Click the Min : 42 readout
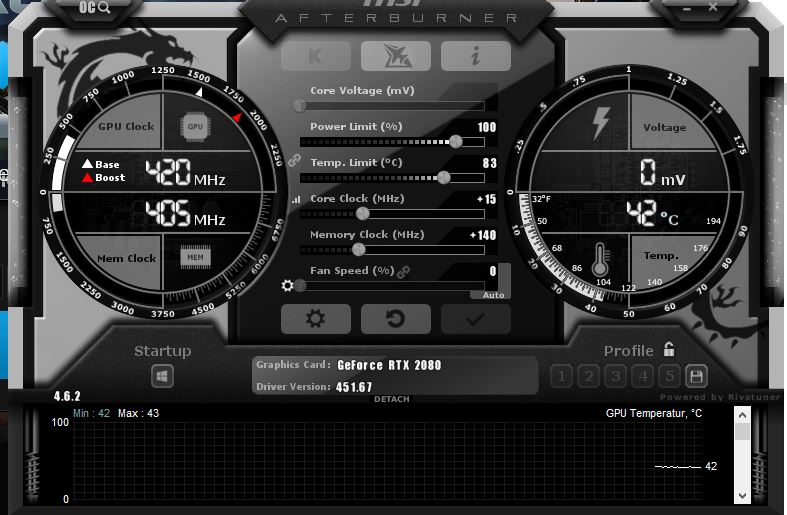The image size is (787, 515). [x=91, y=413]
